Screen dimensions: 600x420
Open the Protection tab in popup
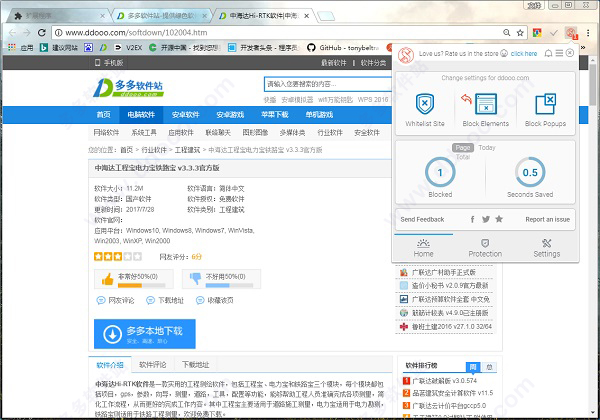click(485, 248)
